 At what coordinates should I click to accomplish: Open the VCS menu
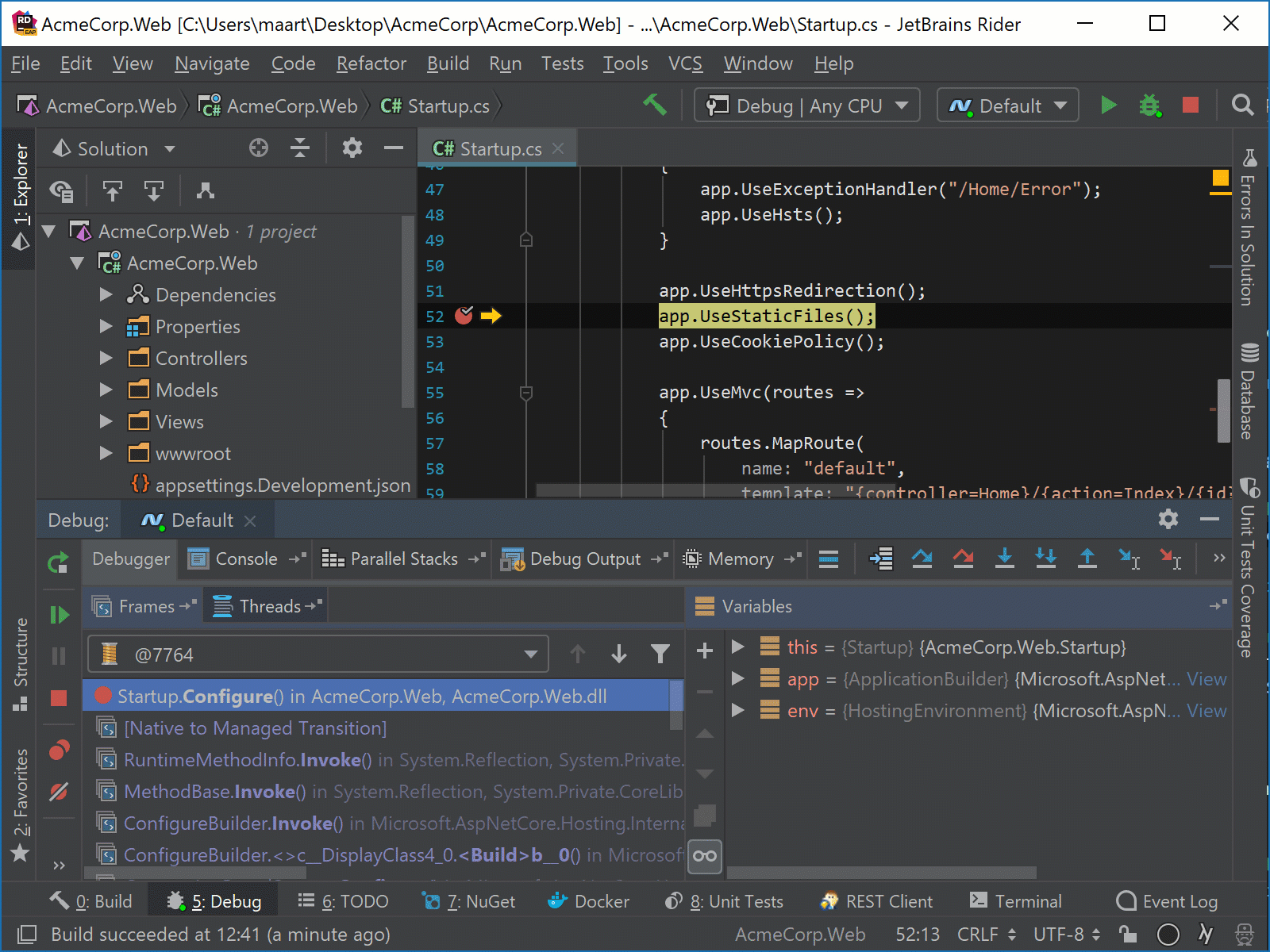point(685,63)
